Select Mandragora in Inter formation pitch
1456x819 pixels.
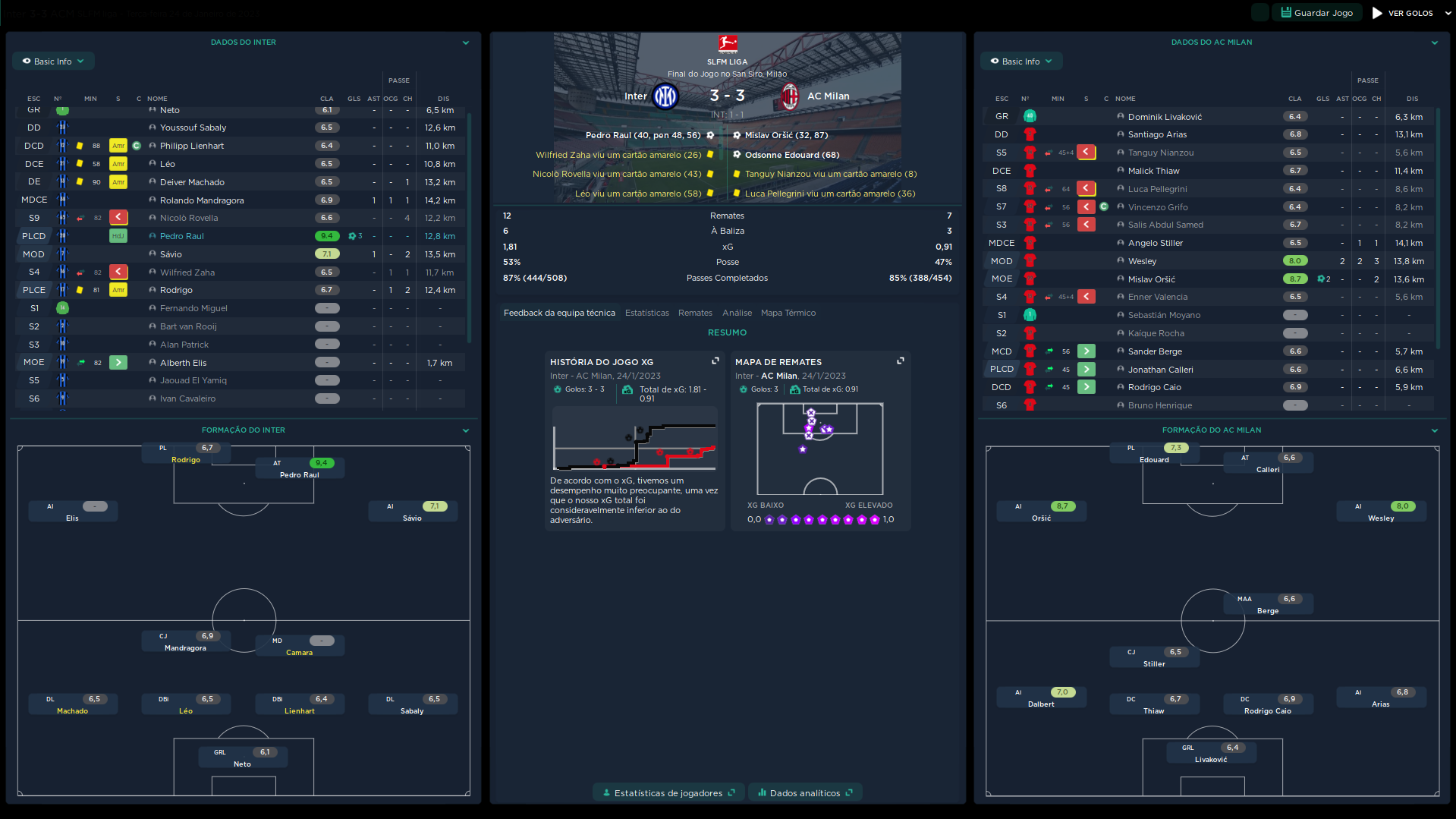186,642
